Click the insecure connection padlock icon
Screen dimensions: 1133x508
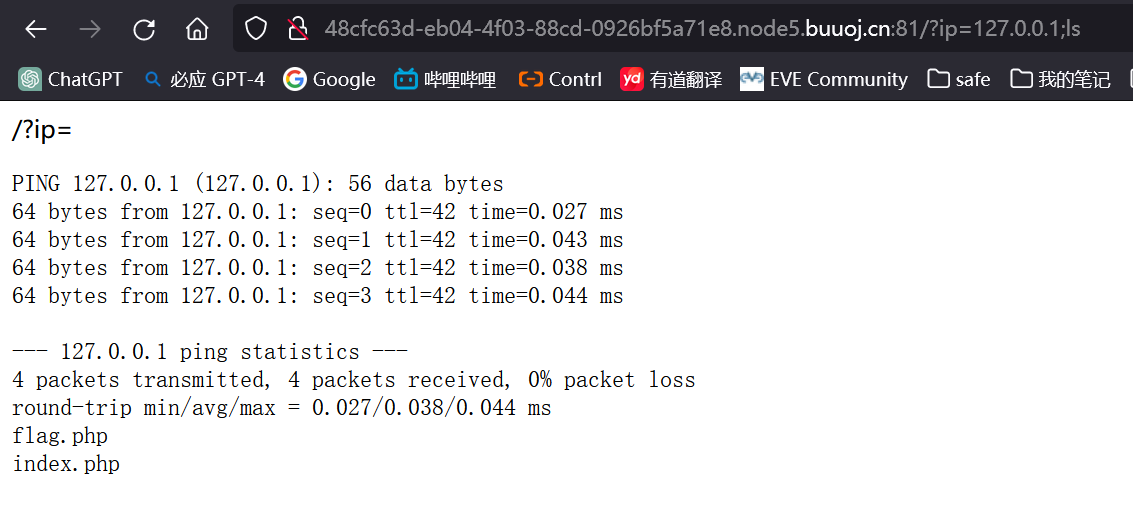point(298,29)
